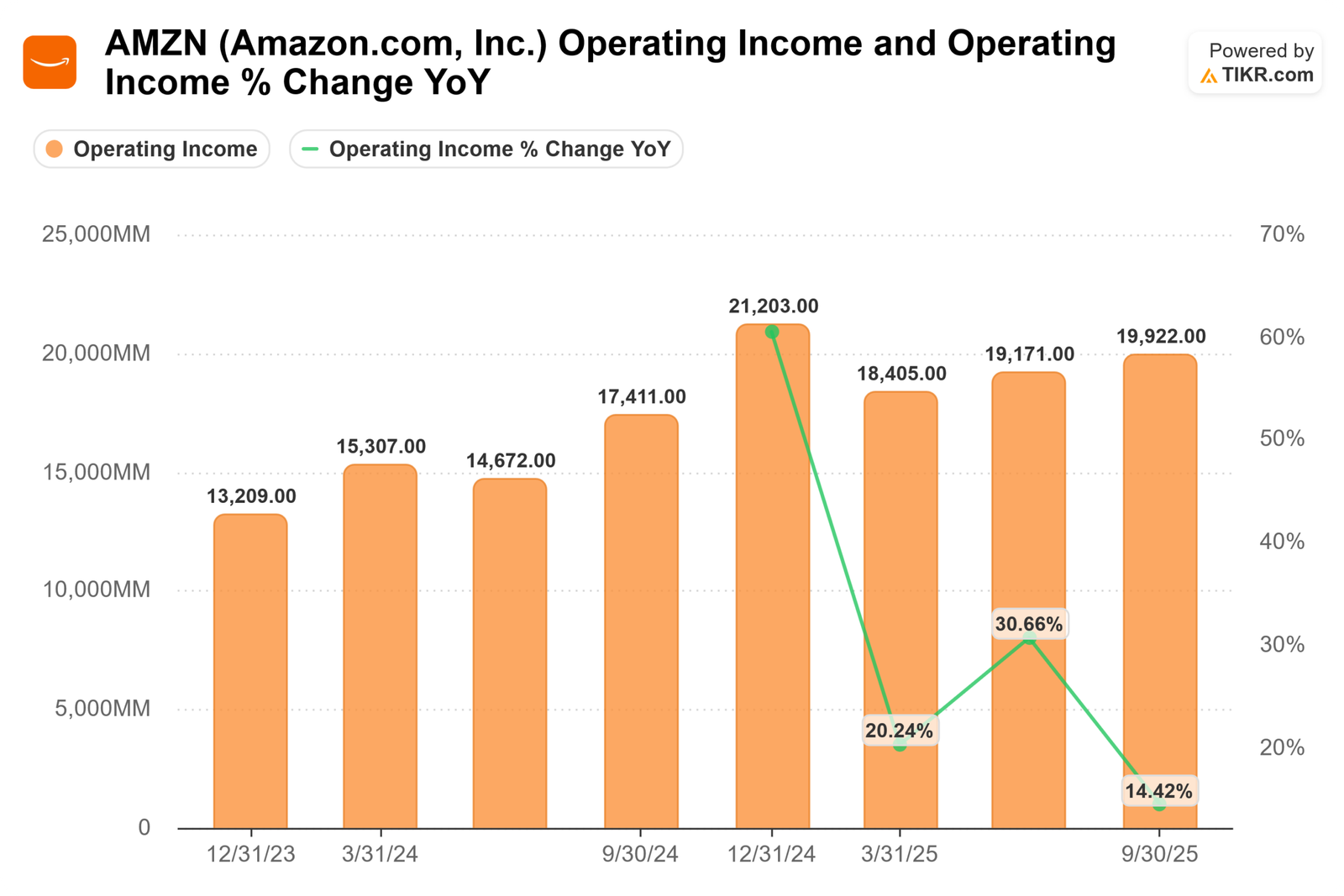Screen dimensions: 1344x896
Task: Toggle Operating Income % Change YoY legend
Action: 486,149
